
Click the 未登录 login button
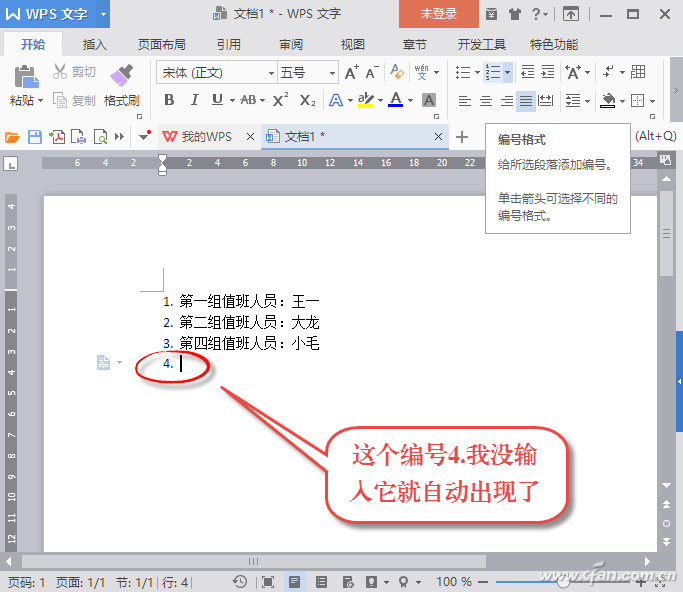[439, 14]
